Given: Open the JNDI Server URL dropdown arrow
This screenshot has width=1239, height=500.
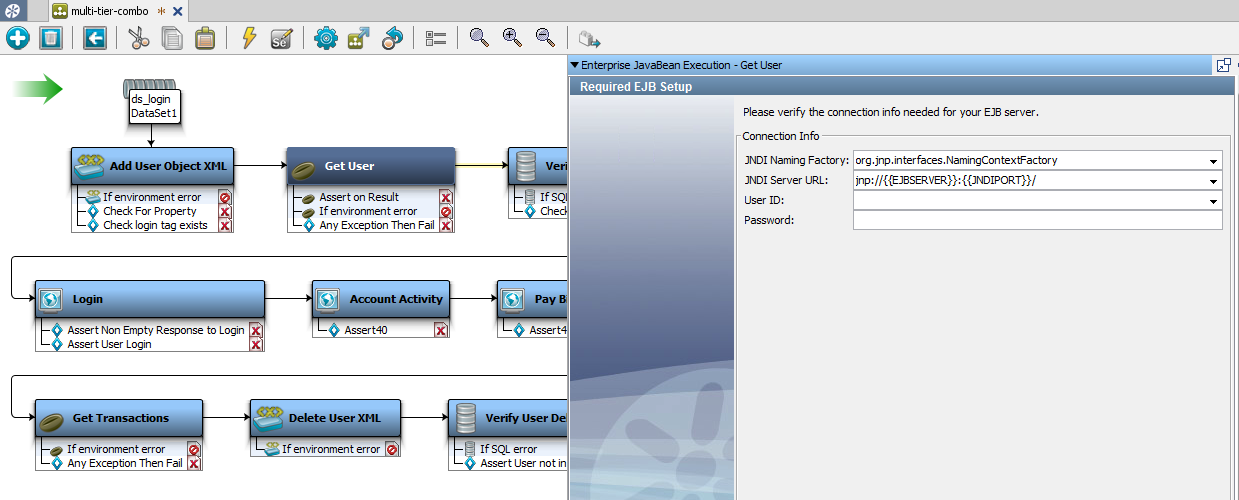Looking at the screenshot, I should pyautogui.click(x=1213, y=181).
